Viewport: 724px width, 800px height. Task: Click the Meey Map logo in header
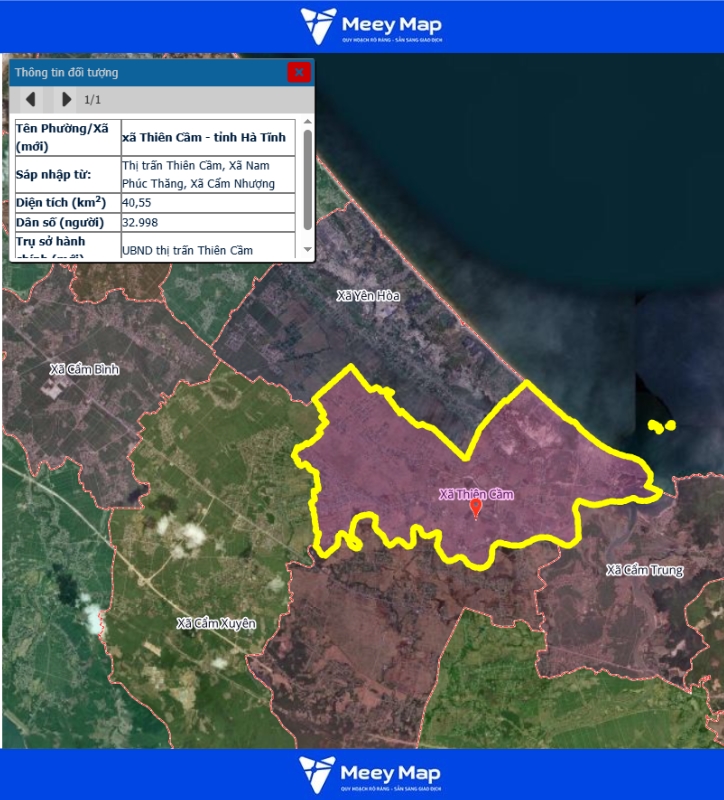click(x=371, y=26)
